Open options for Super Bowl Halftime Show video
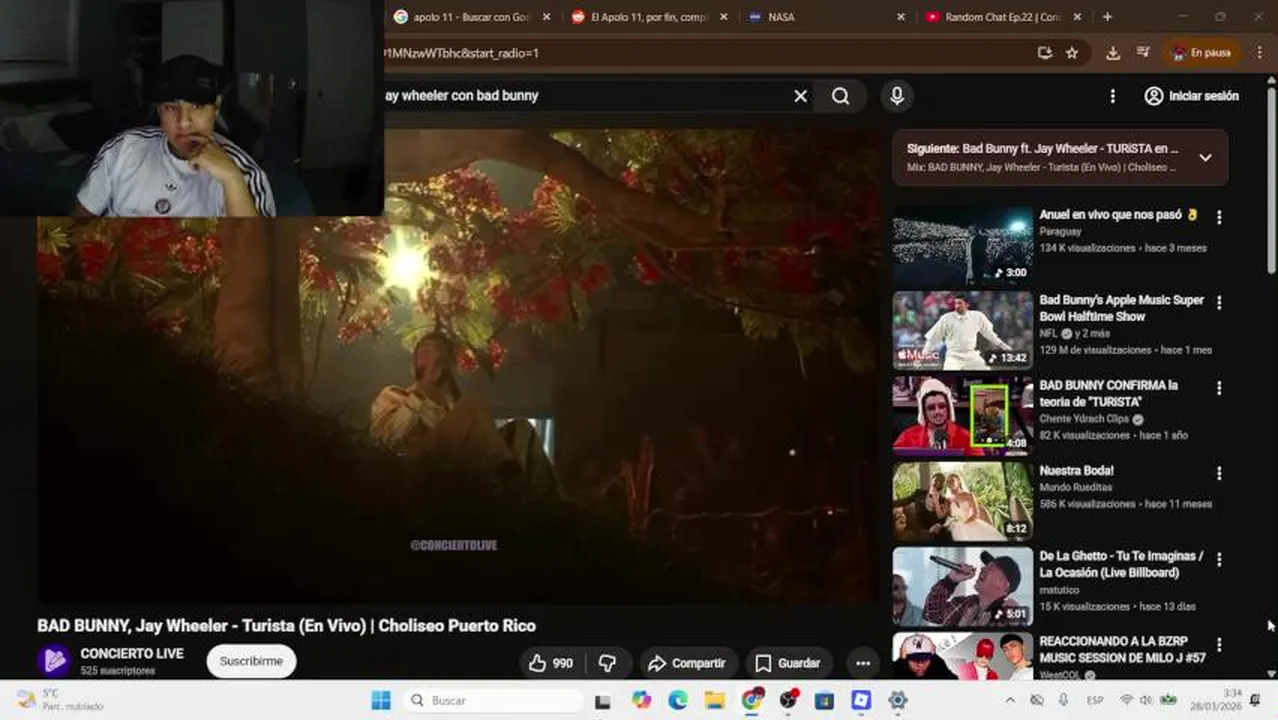Viewport: 1278px width, 720px height. [x=1218, y=302]
